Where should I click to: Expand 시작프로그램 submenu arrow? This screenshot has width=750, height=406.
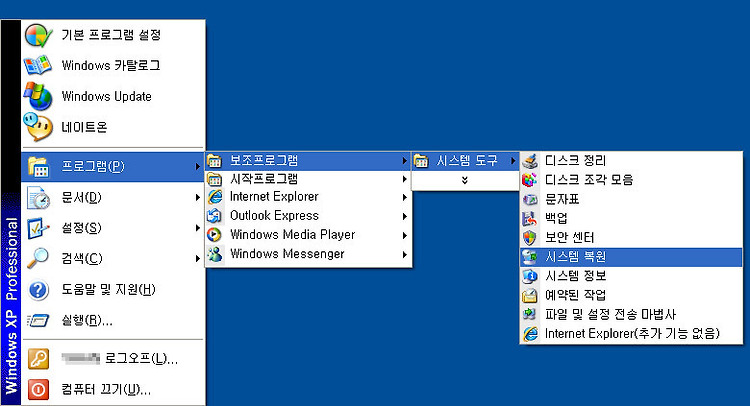[405, 179]
